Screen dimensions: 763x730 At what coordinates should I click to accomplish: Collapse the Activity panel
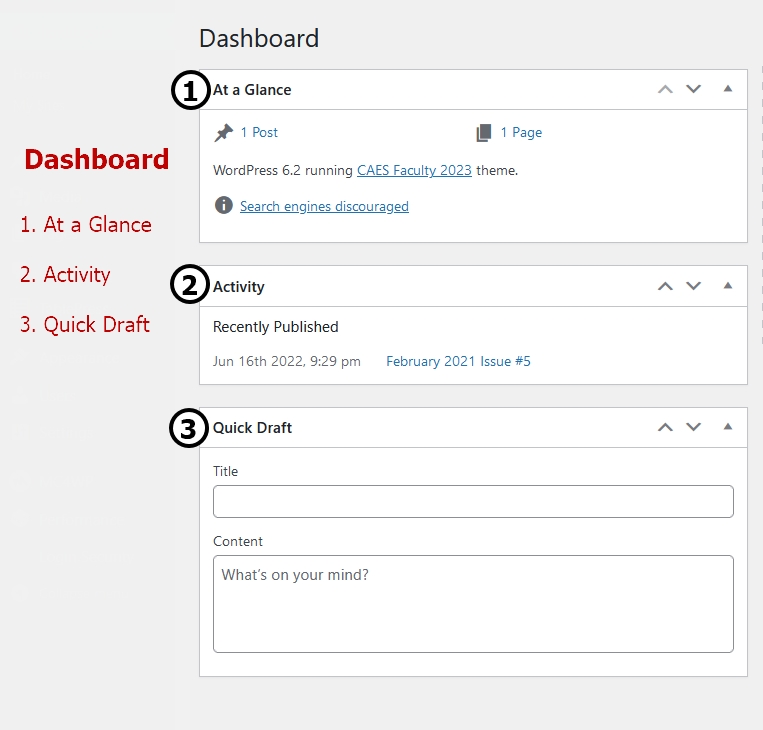pos(728,286)
